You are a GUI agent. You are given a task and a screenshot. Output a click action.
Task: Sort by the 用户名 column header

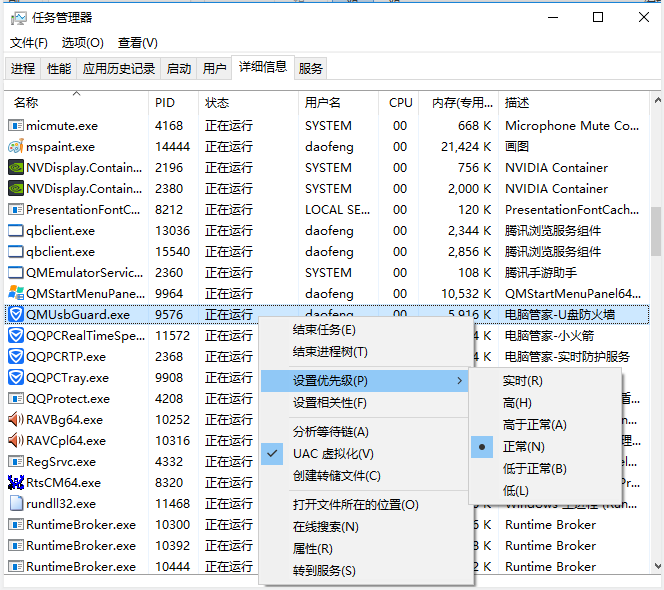(338, 103)
